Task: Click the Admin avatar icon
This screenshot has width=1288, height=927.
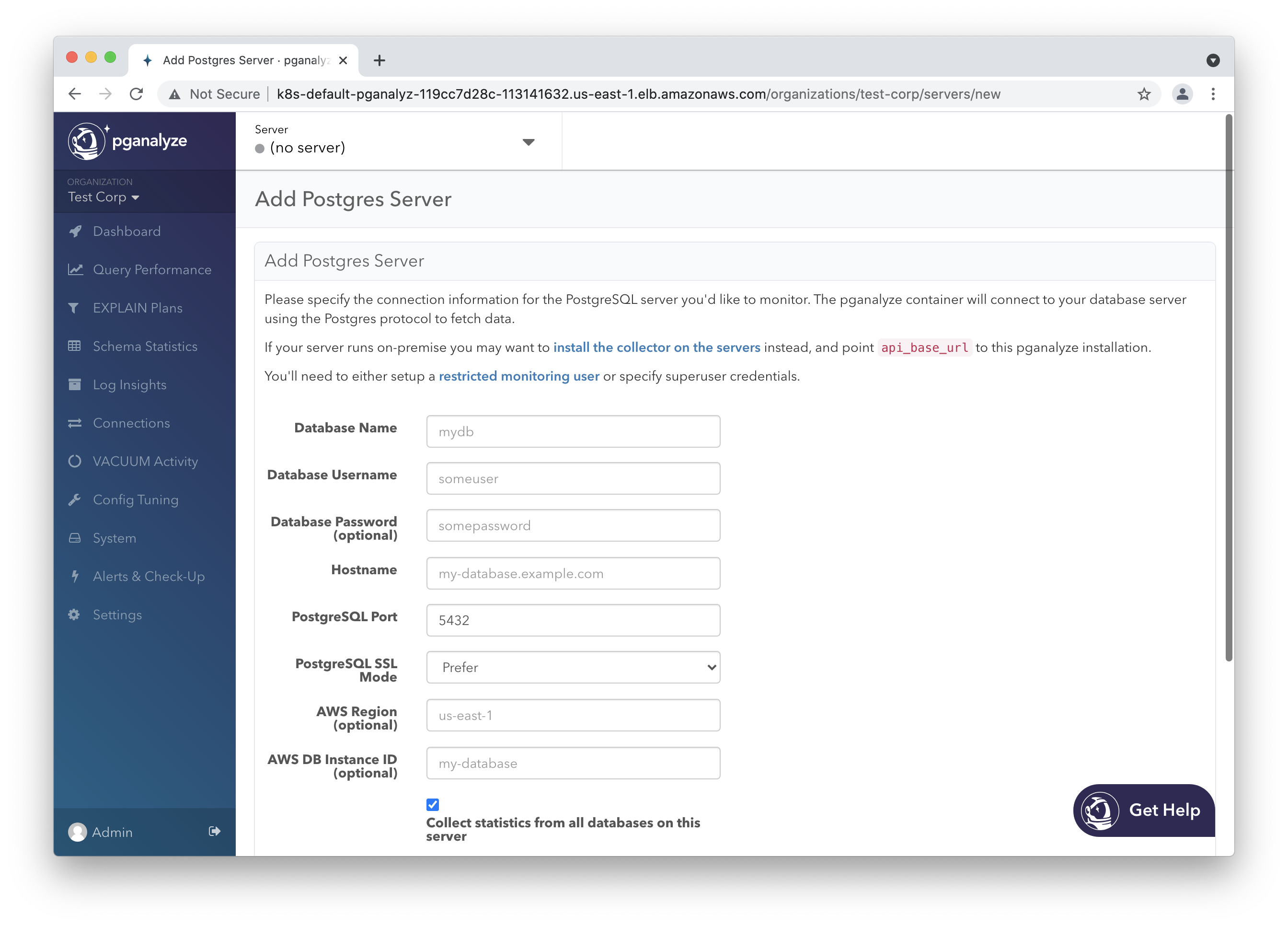Action: tap(77, 832)
